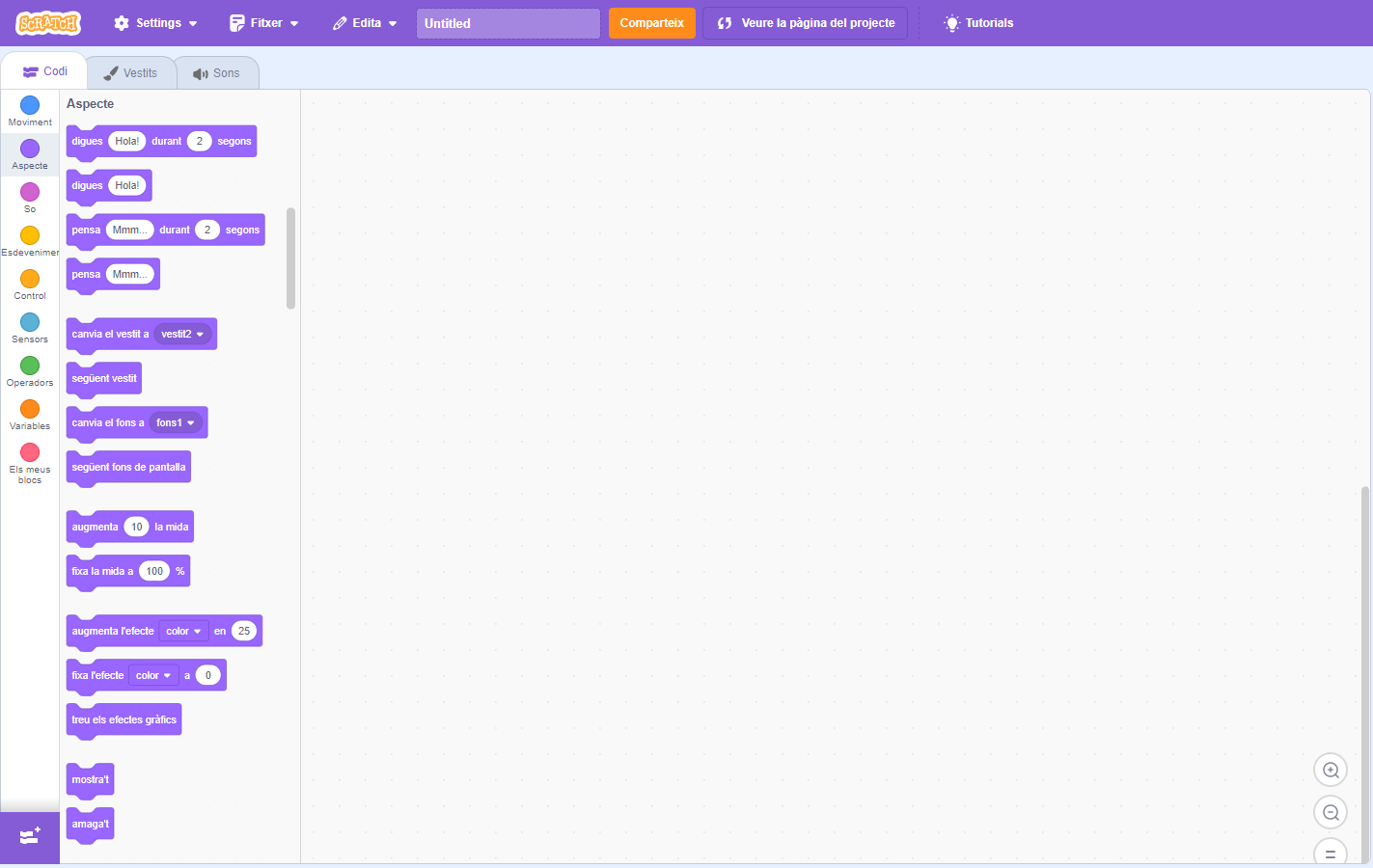Switch to the Vestits tab

pos(131,73)
